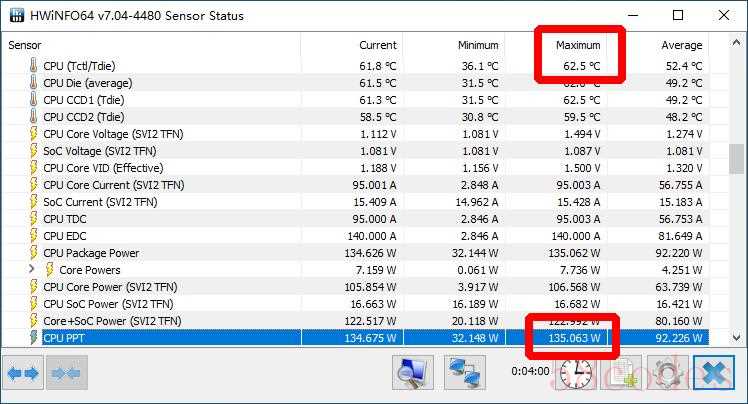Expand the Core Powers tree node
The height and width of the screenshot is (404, 748).
[x=31, y=269]
